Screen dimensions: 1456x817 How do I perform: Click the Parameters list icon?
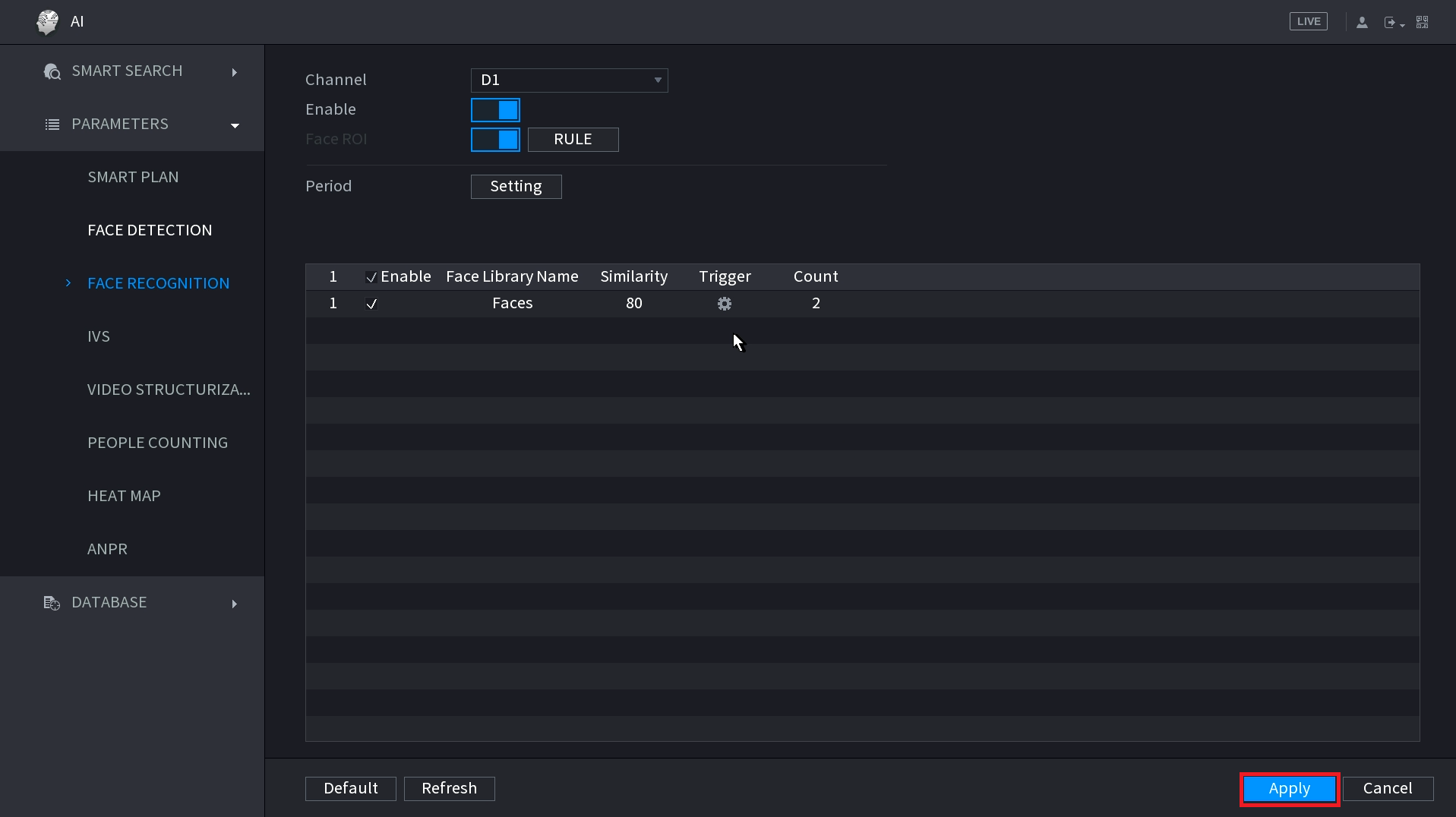coord(52,125)
